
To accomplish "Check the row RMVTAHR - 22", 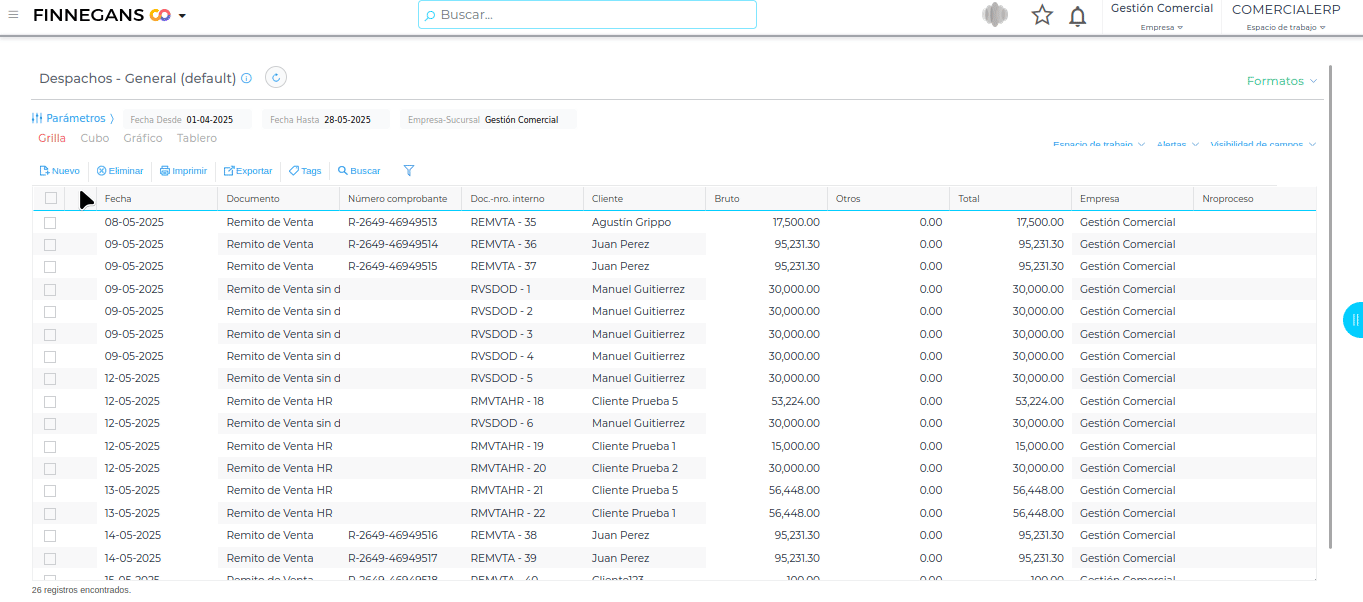I will click(50, 514).
